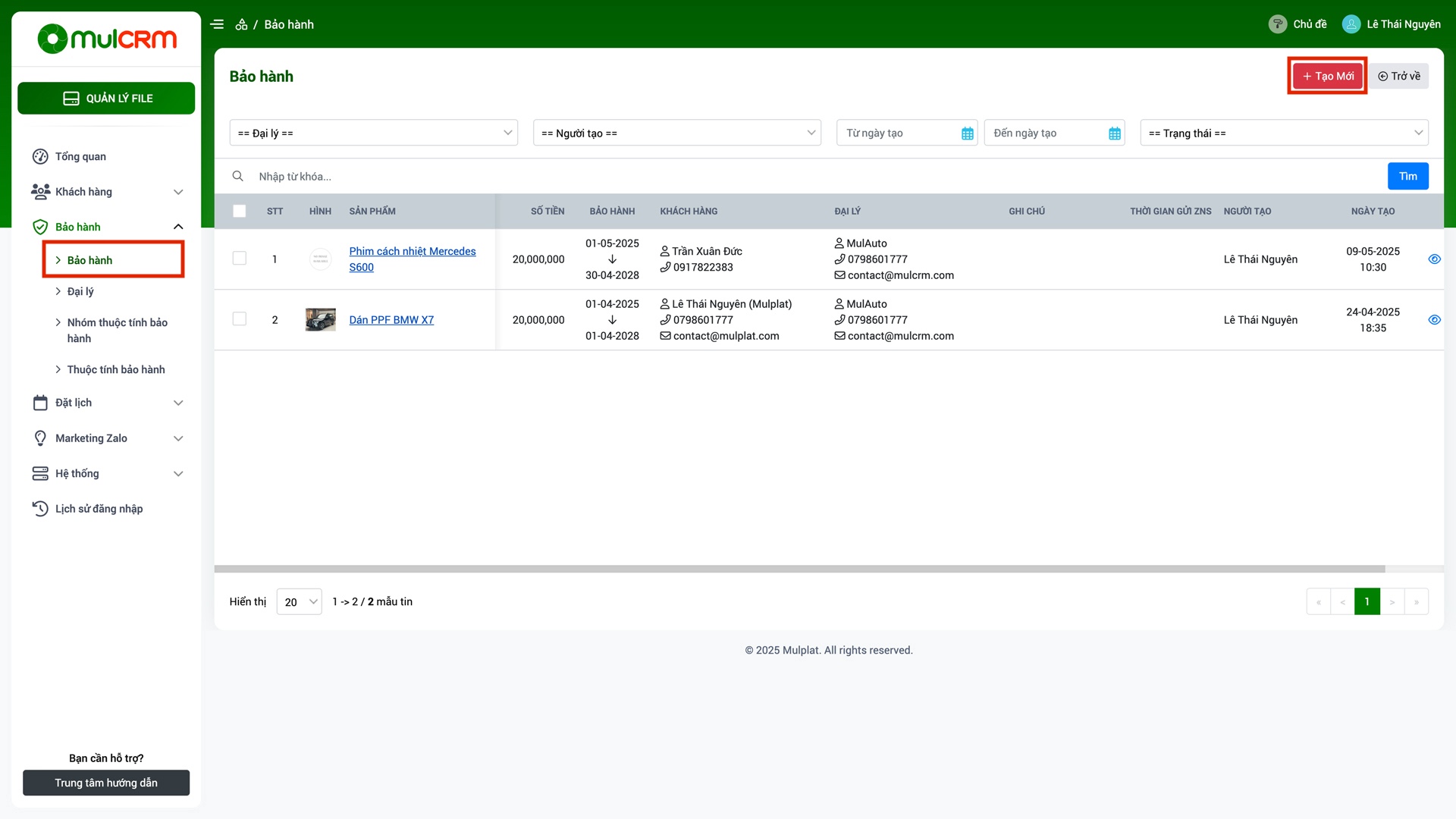
Task: View the BMW X7 warranty details (eye icon)
Action: tap(1434, 320)
